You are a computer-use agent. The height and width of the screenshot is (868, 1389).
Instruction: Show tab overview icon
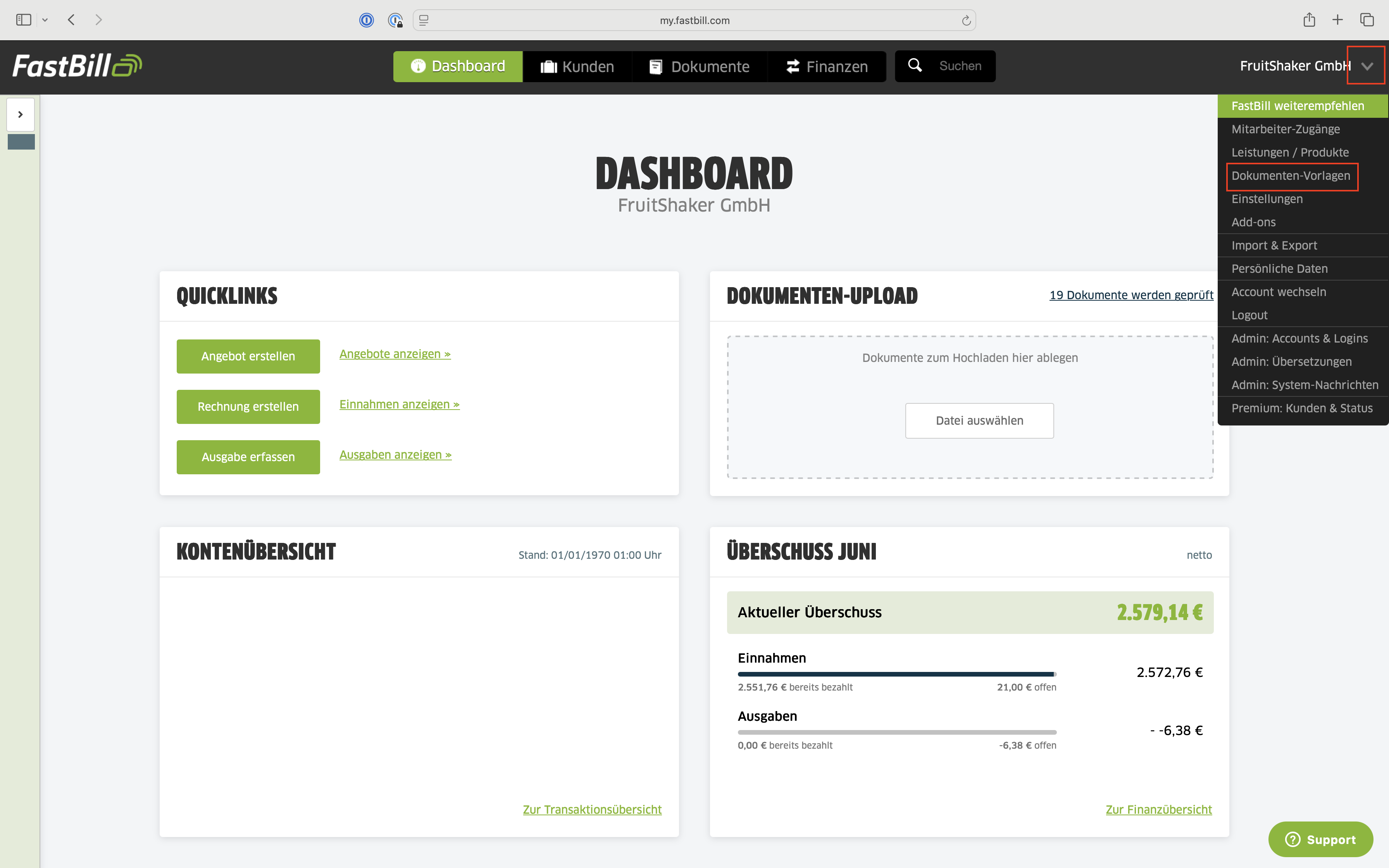[x=1367, y=20]
